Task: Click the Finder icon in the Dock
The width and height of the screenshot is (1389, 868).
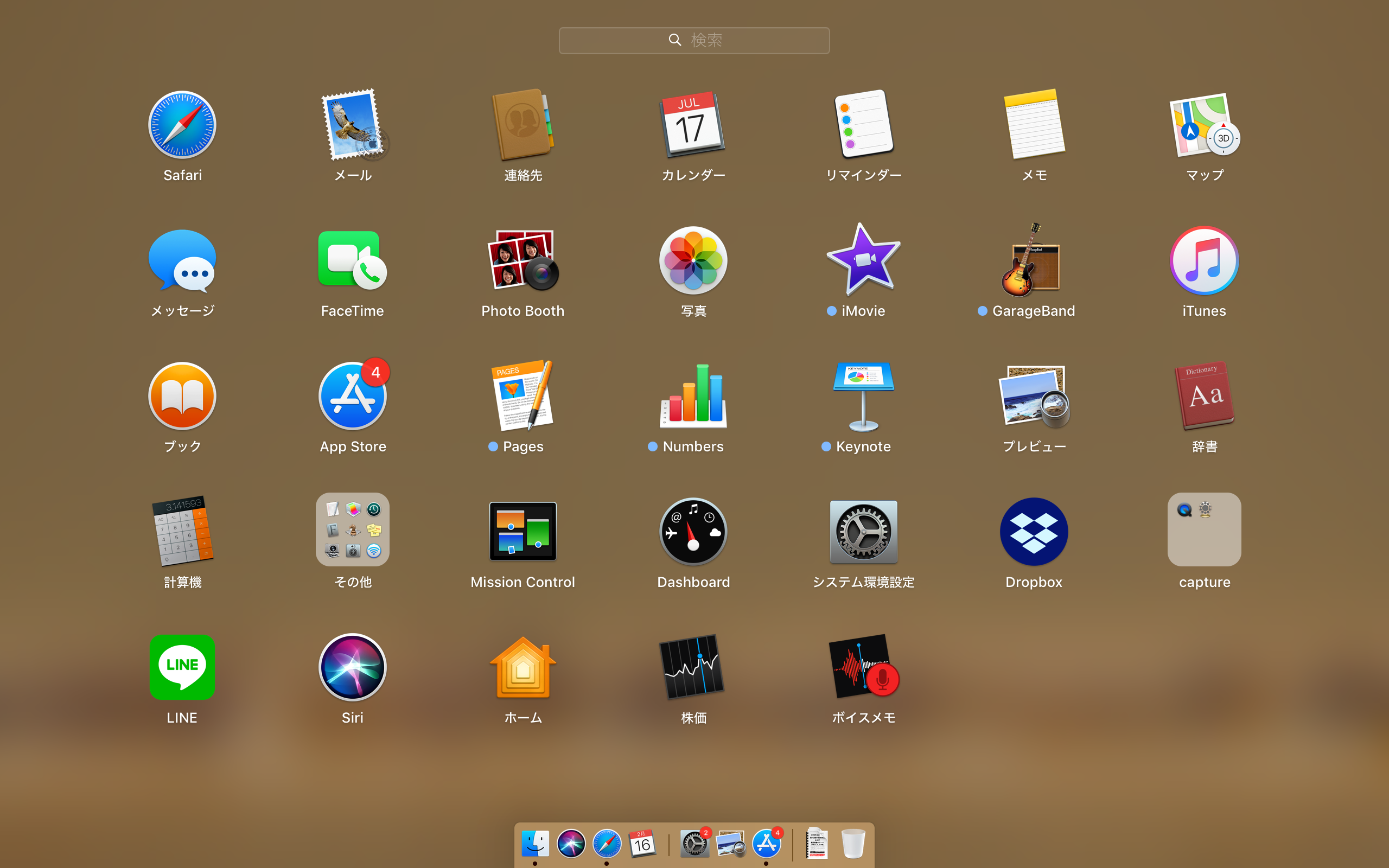Action: click(535, 843)
